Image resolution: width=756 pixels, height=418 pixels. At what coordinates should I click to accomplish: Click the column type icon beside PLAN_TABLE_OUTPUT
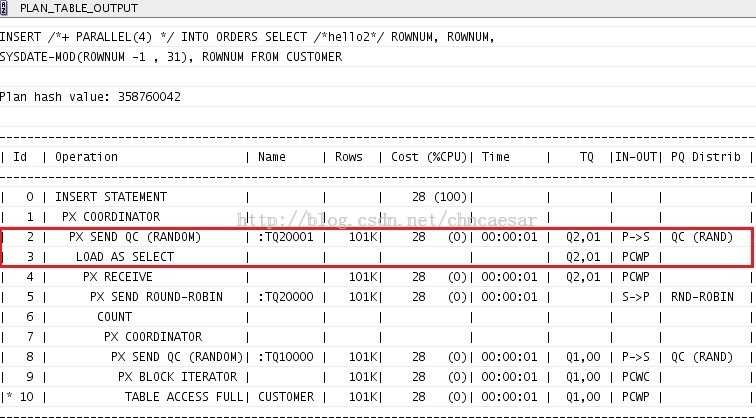(4, 8)
